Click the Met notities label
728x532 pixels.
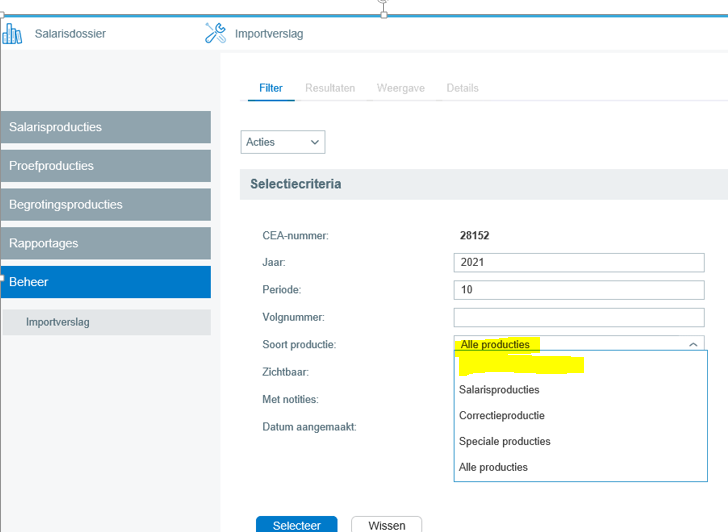pyautogui.click(x=290, y=399)
